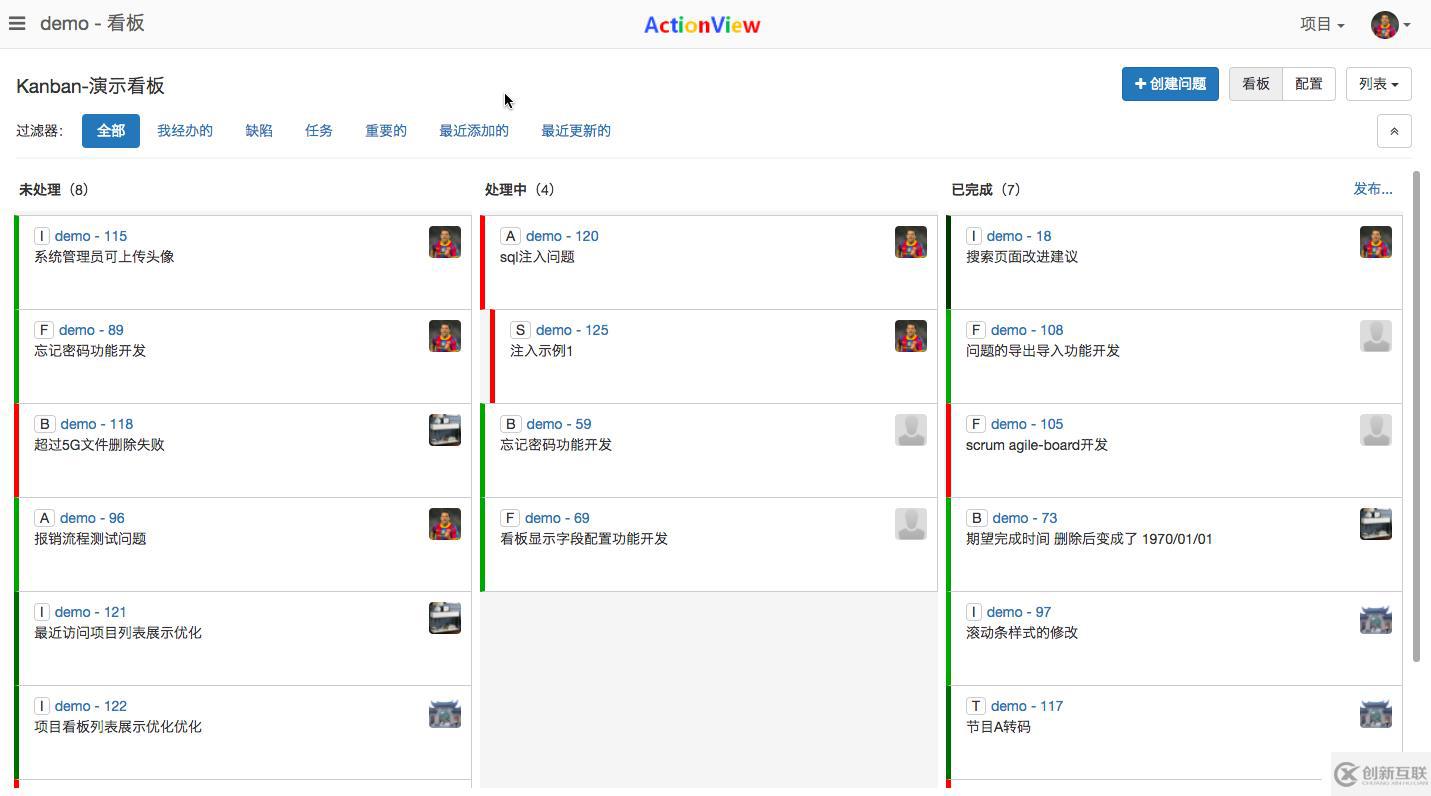Switch to the 看板 view toggle

pyautogui.click(x=1255, y=84)
